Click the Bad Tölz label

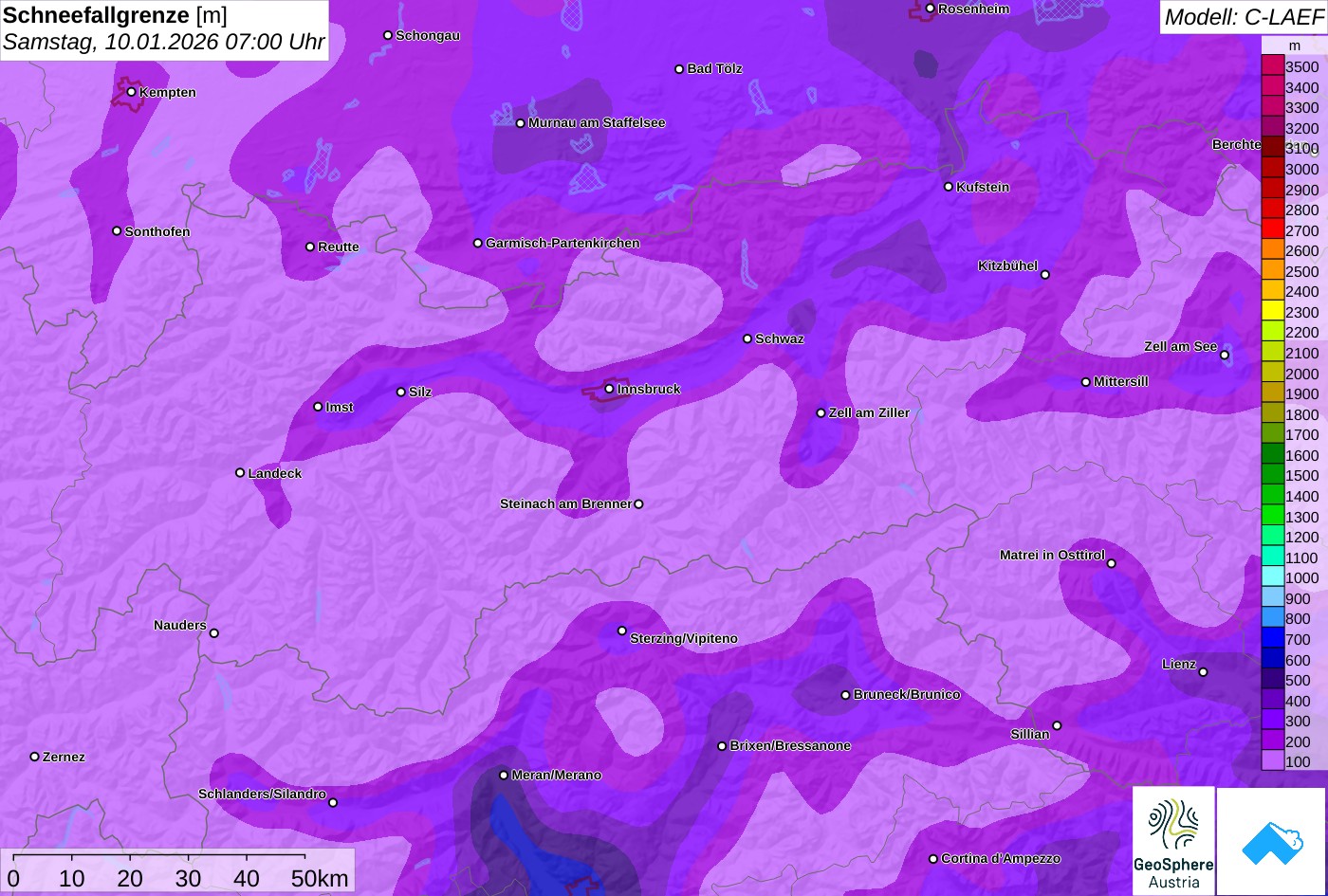click(714, 68)
